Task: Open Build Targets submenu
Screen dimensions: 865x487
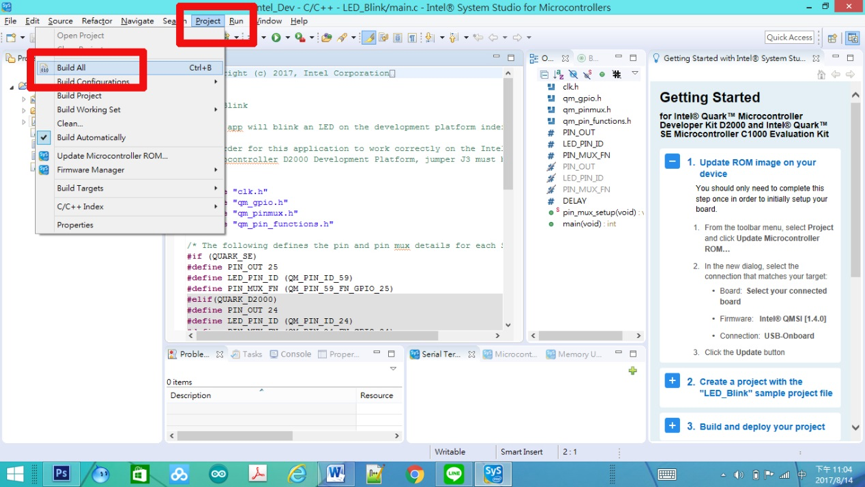Action: pyautogui.click(x=131, y=188)
